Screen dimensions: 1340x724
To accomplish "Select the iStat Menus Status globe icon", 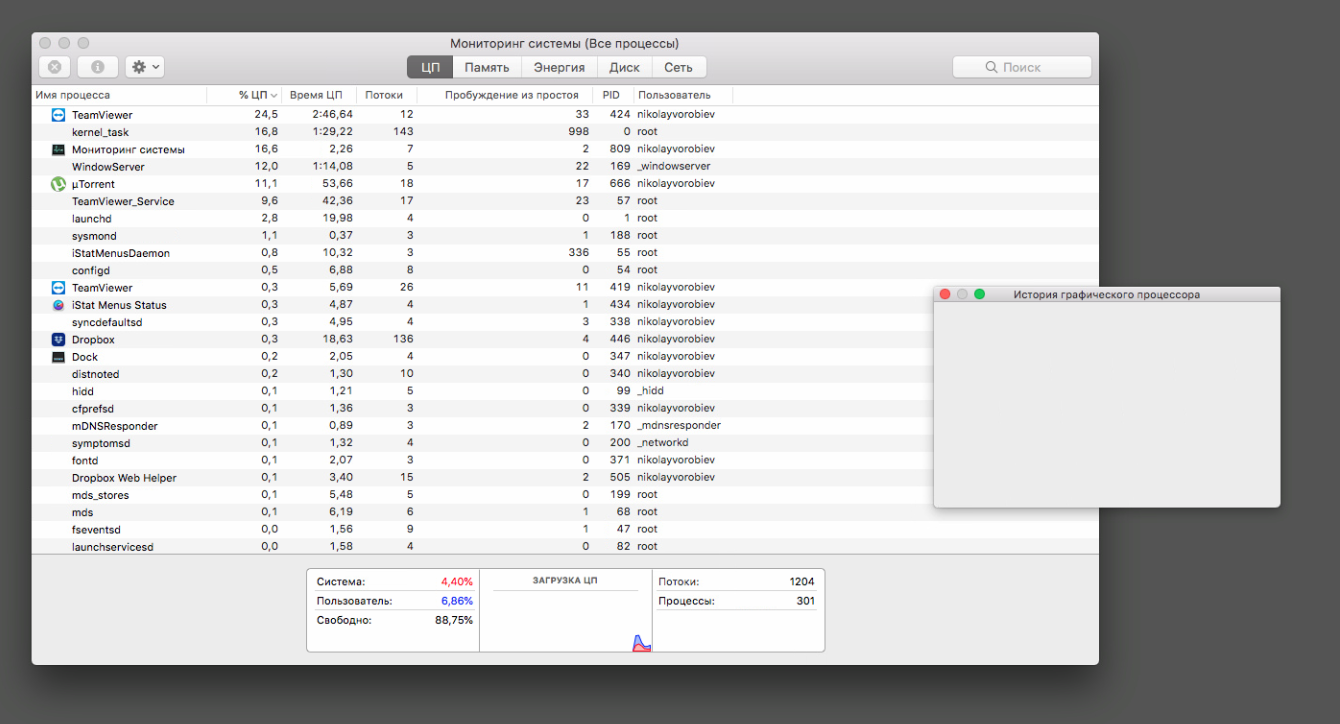I will click(56, 305).
